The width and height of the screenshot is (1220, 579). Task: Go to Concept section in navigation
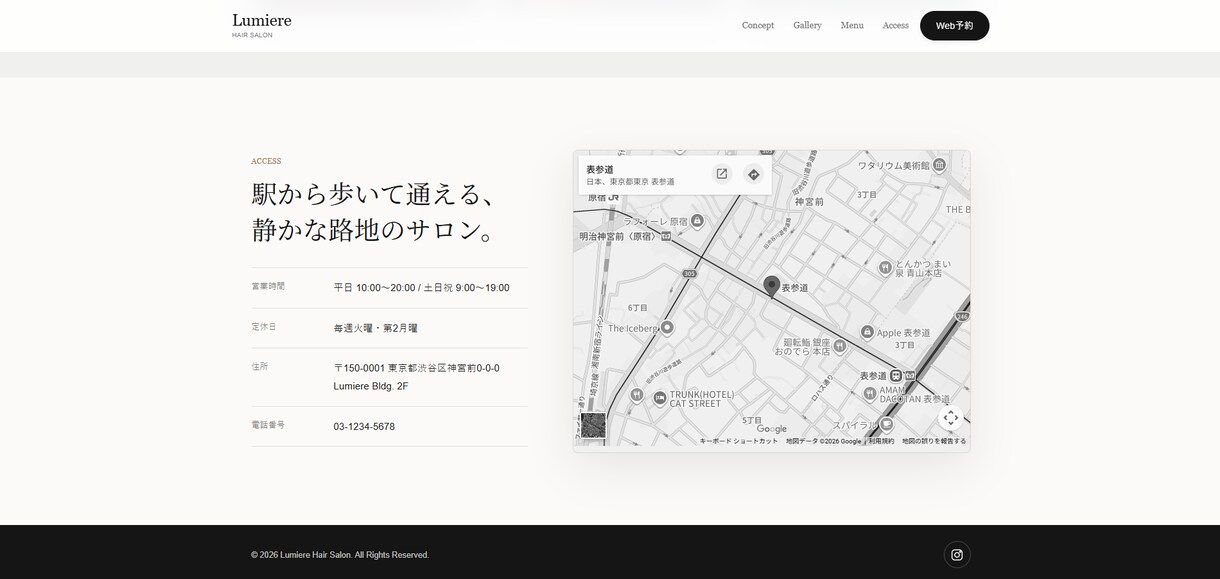(x=758, y=25)
